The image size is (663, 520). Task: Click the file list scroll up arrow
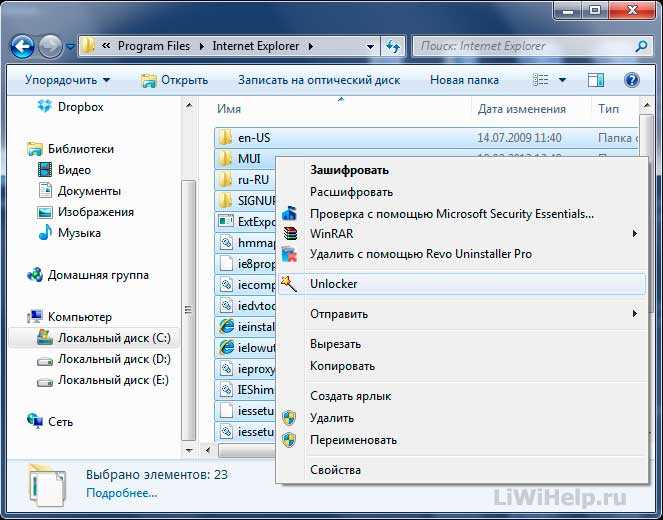pyautogui.click(x=647, y=104)
